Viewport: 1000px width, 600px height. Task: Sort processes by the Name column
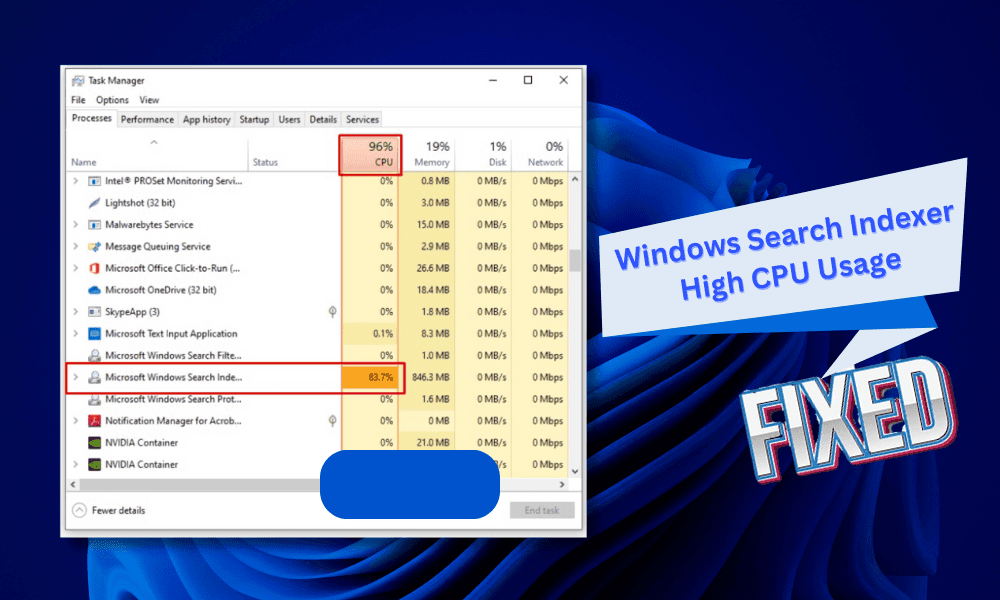157,154
